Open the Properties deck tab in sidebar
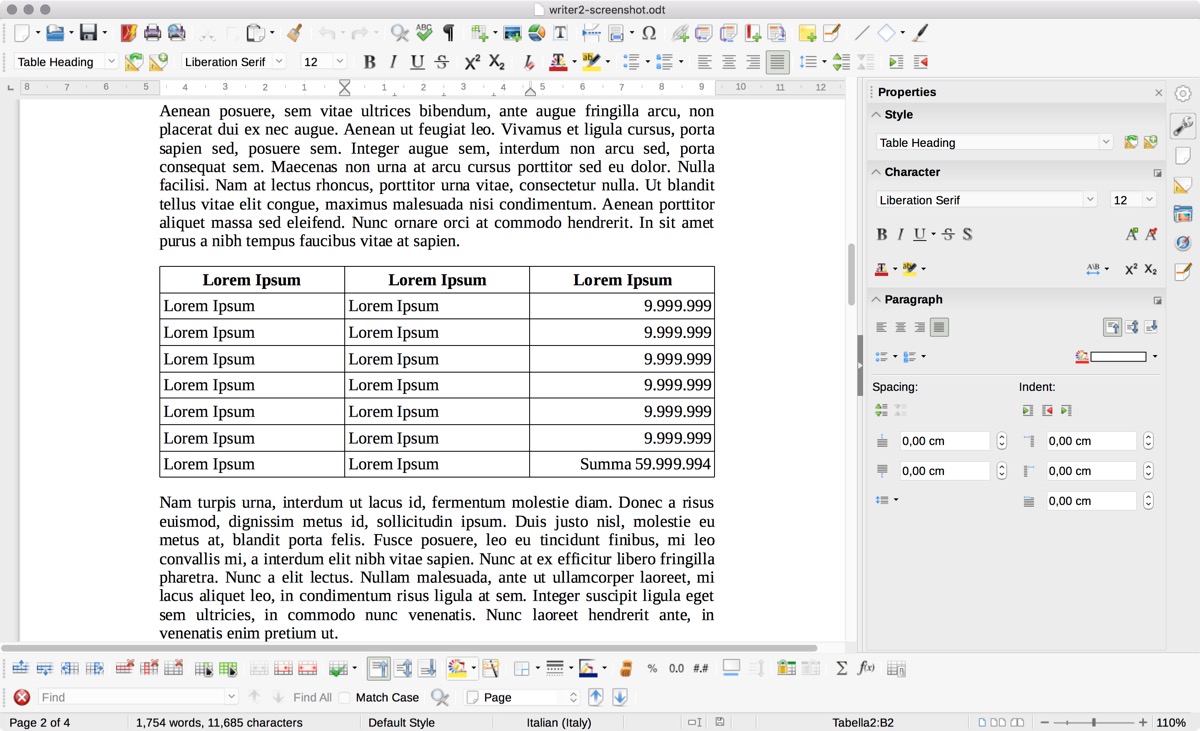Viewport: 1200px width, 731px height. (x=1183, y=126)
